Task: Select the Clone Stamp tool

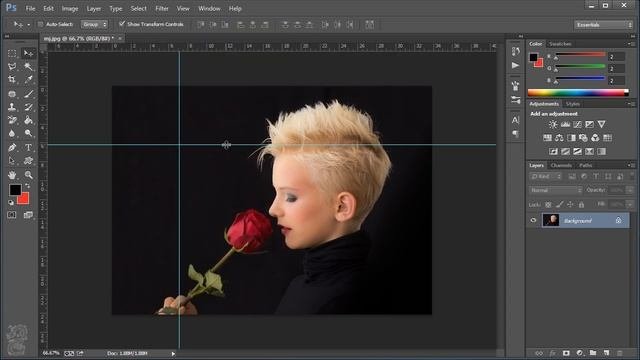Action: (x=12, y=107)
